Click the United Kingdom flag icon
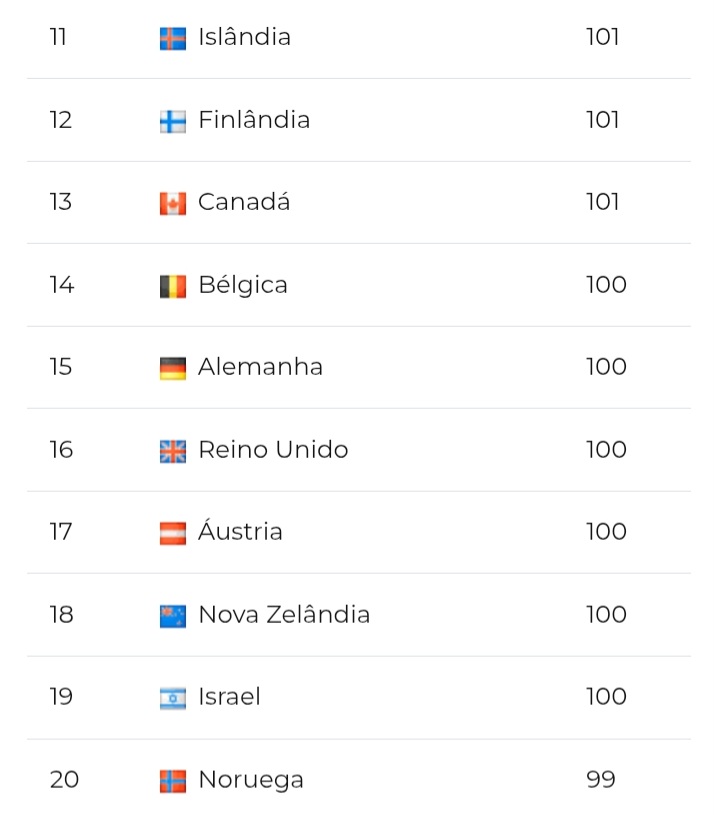Screen dimensions: 719x815 click(173, 451)
